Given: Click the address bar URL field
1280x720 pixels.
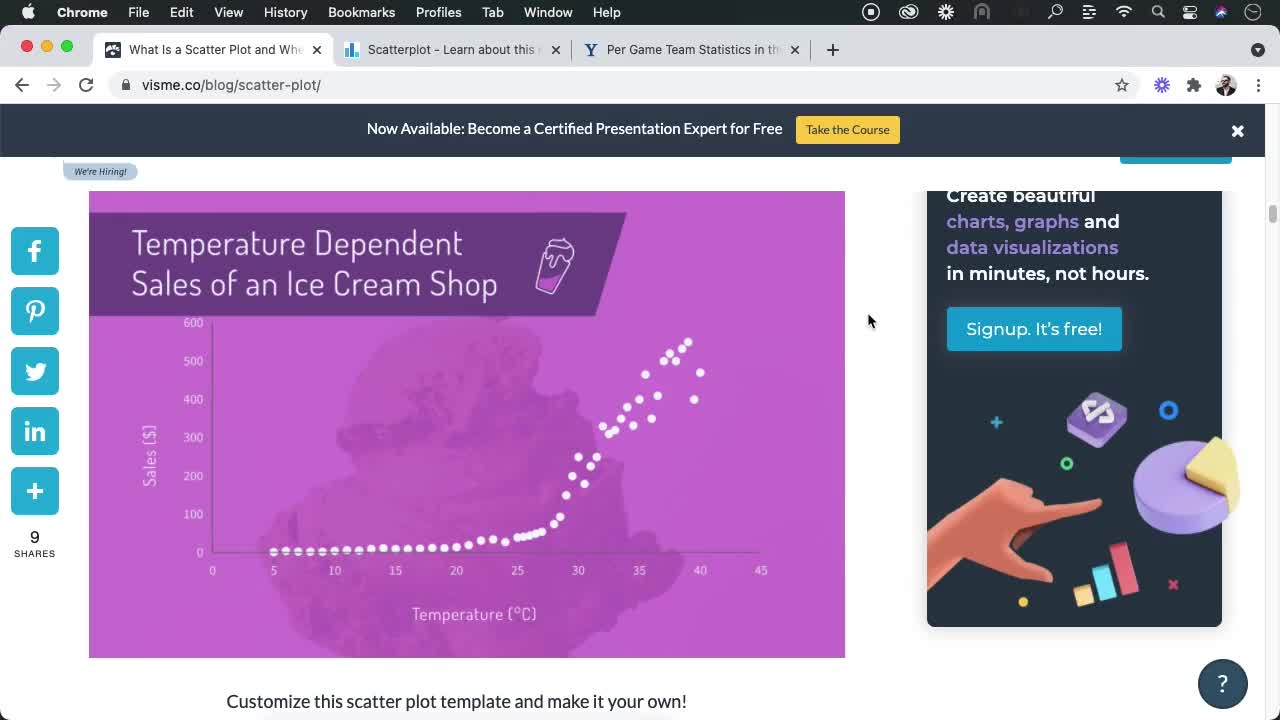Looking at the screenshot, I should tap(620, 85).
